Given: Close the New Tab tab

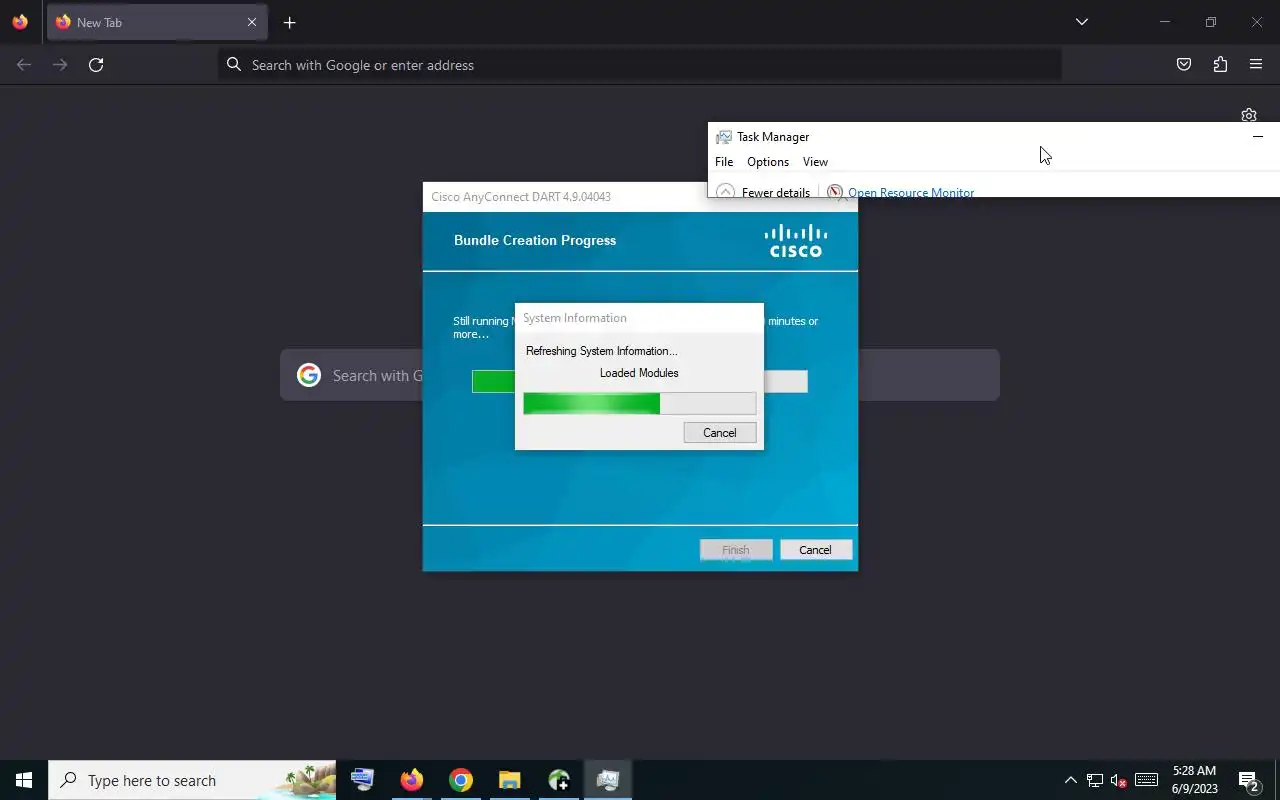Looking at the screenshot, I should (252, 22).
